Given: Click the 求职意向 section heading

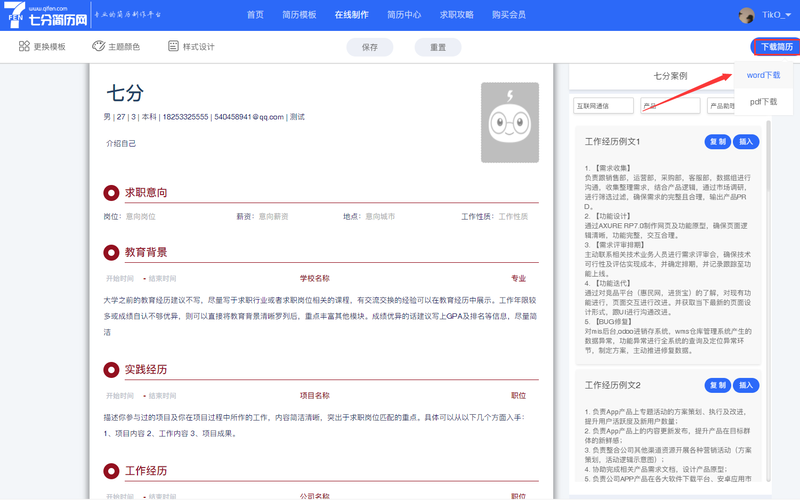Looking at the screenshot, I should (x=146, y=192).
